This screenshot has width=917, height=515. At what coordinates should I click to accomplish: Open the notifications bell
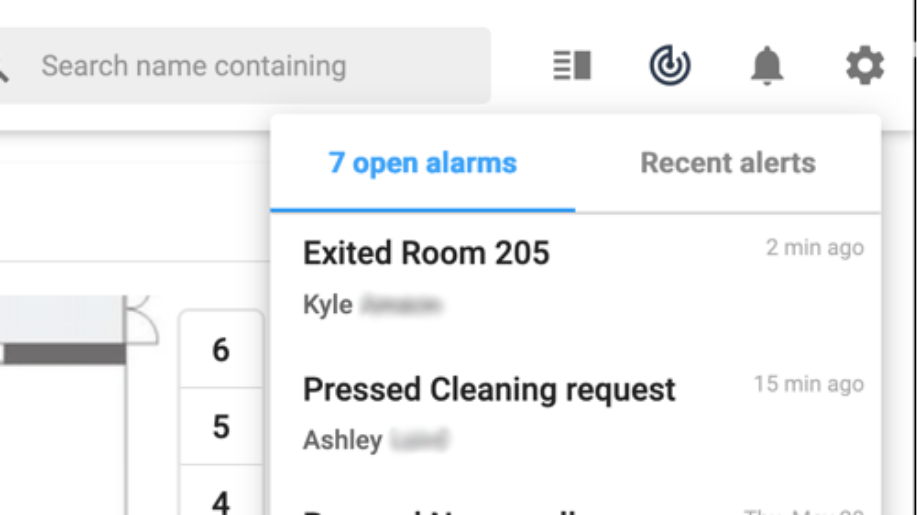tap(767, 65)
